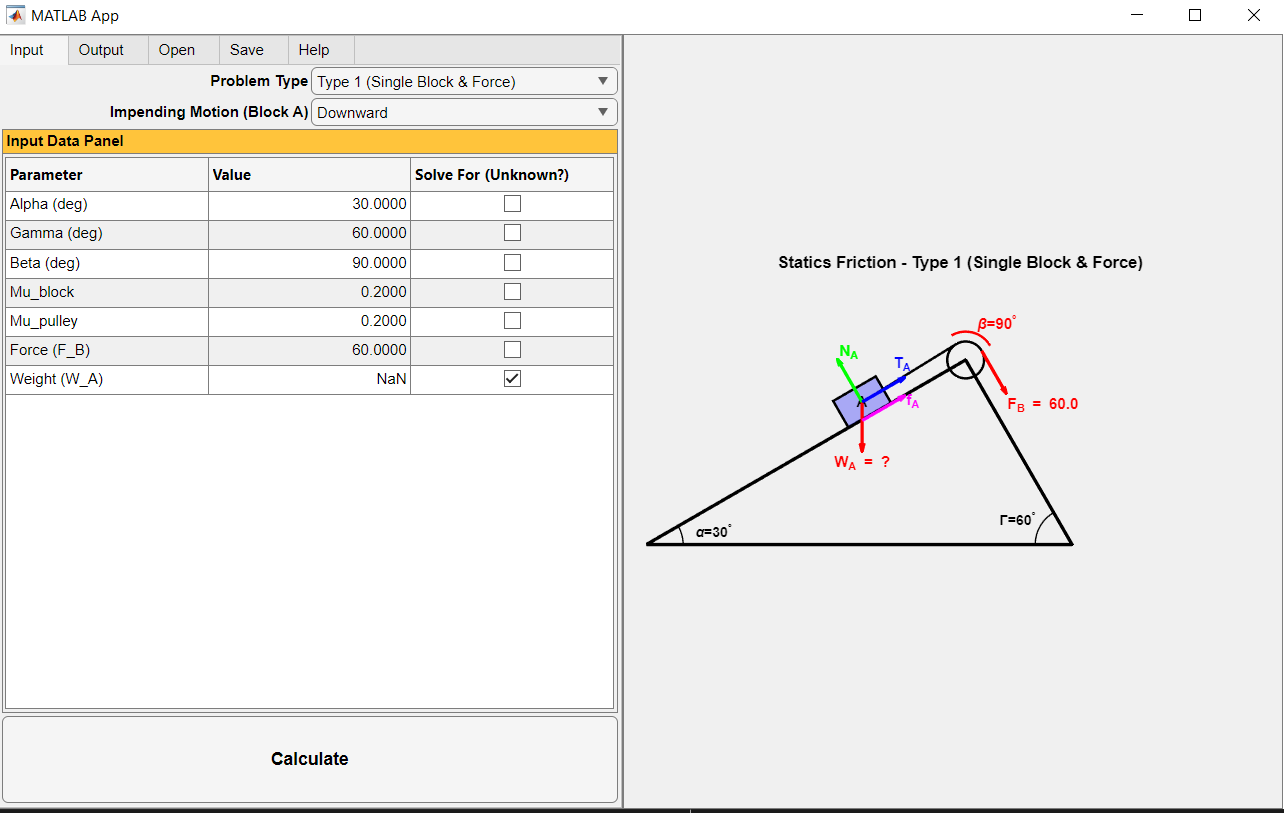Image resolution: width=1284 pixels, height=813 pixels.
Task: Click the Value column header
Action: coord(309,175)
